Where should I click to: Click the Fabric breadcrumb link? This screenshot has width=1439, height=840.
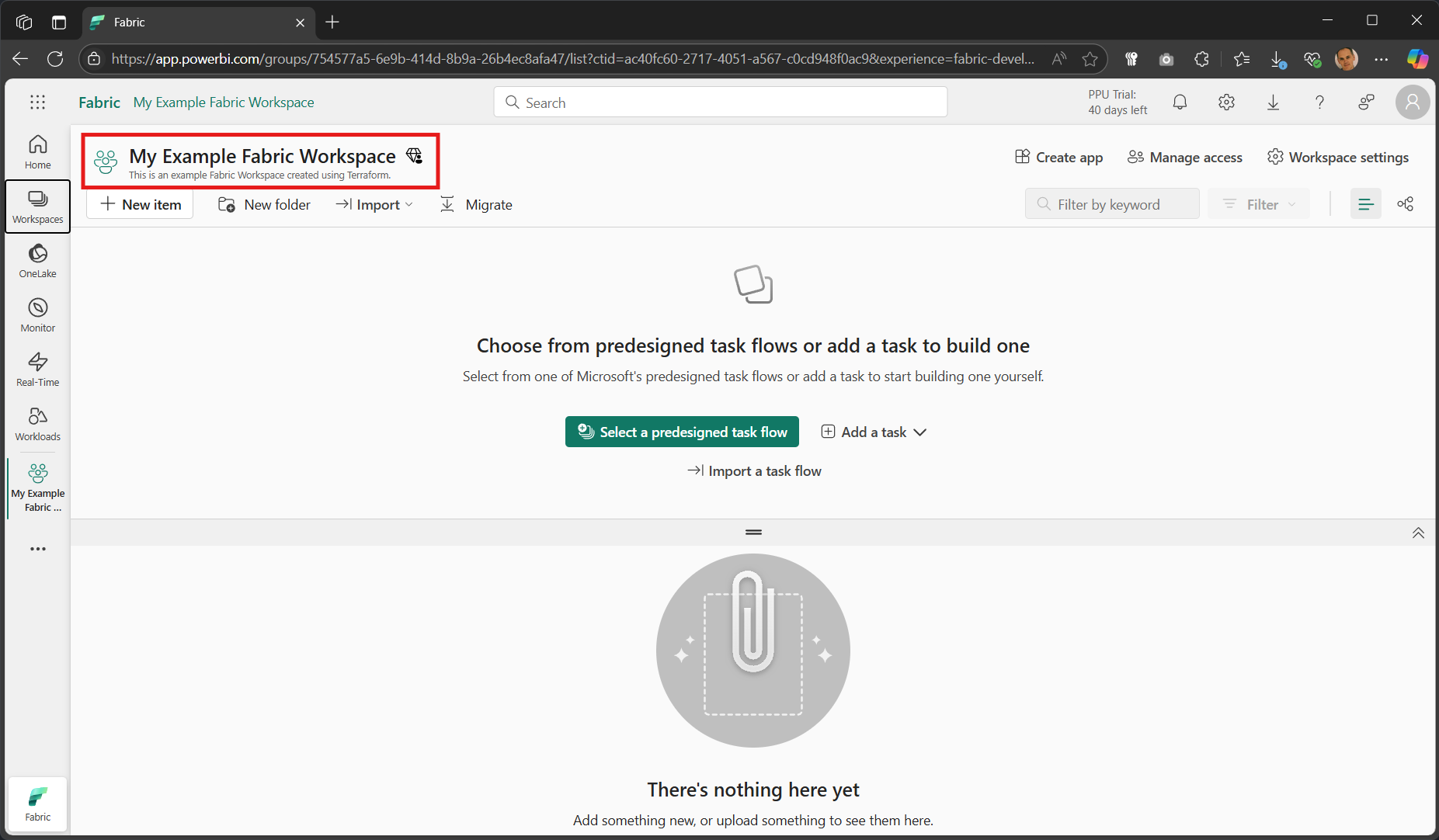[99, 102]
